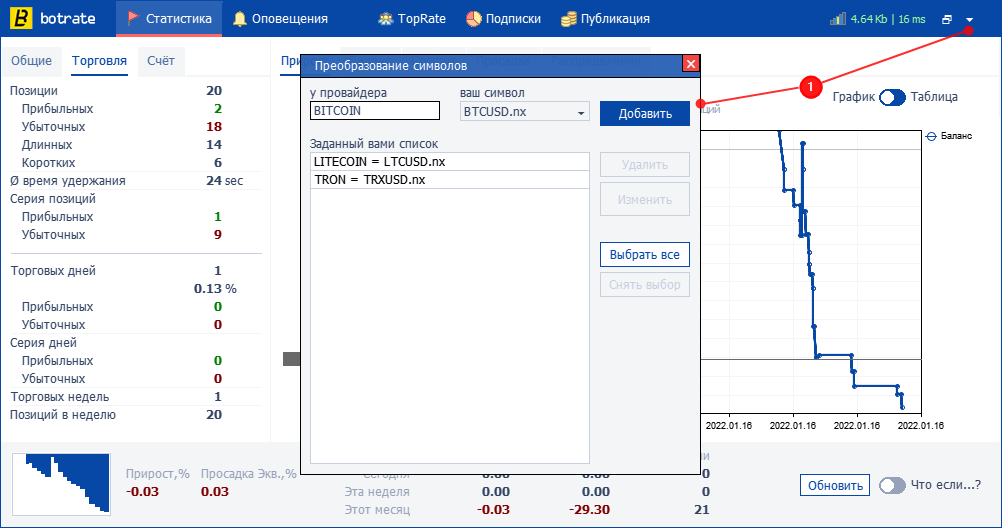Click the Обновить button
This screenshot has width=1002, height=528.
pyautogui.click(x=835, y=485)
